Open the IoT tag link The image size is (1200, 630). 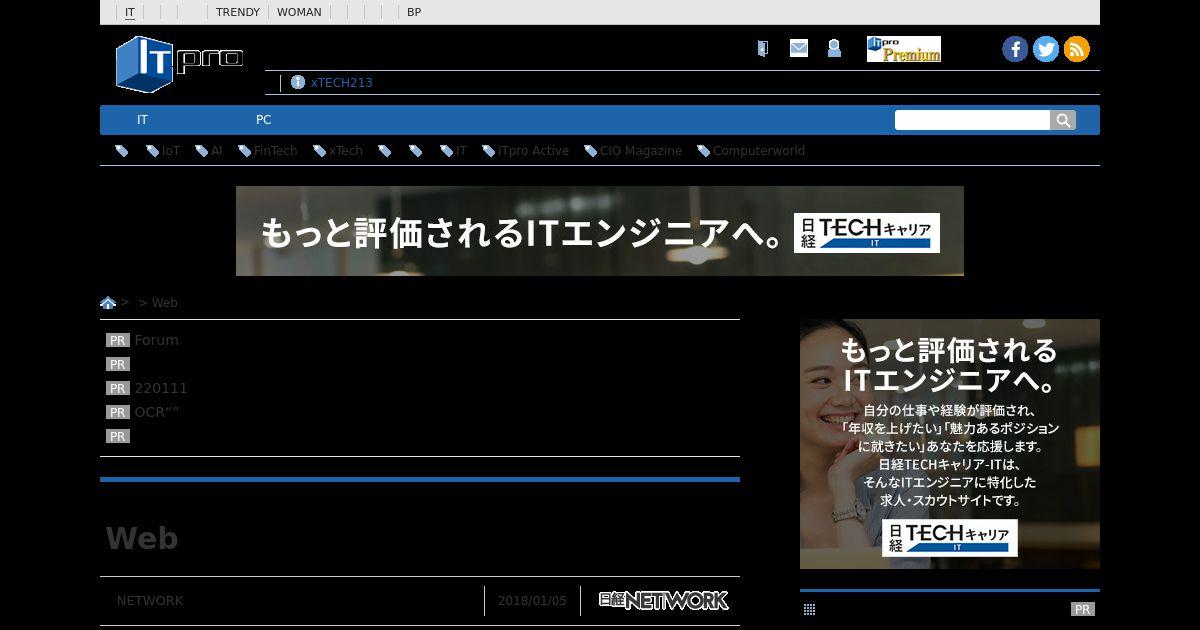172,151
